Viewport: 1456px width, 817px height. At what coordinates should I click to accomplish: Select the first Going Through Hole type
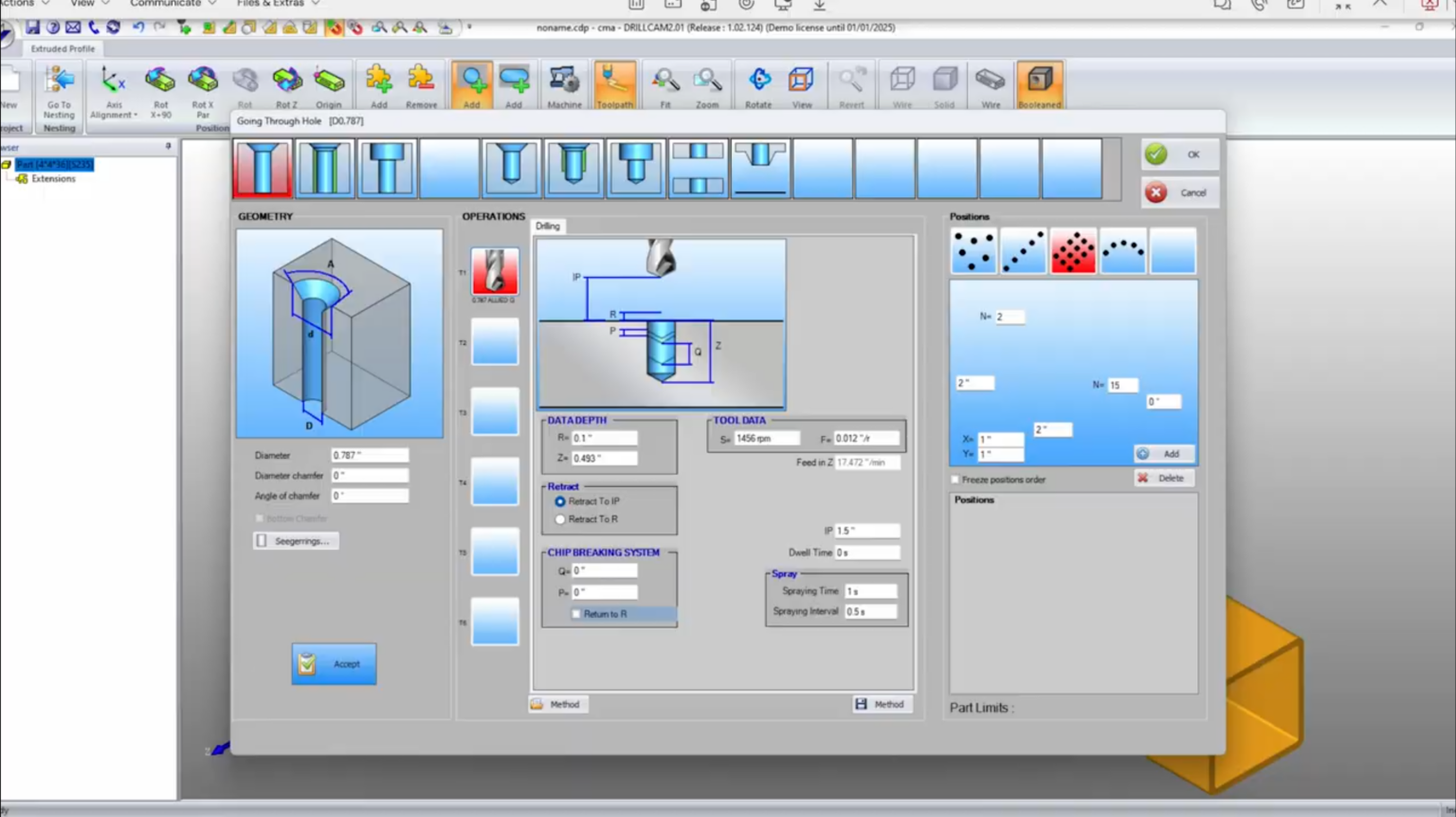pos(263,169)
